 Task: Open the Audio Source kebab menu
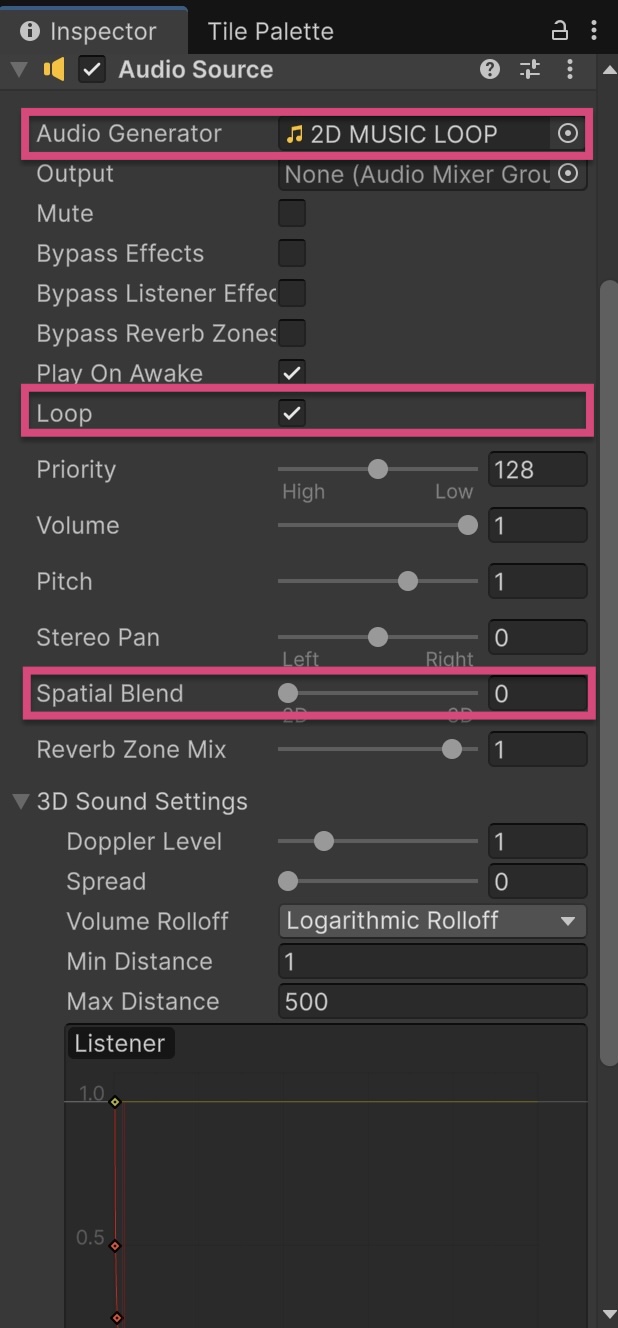(570, 69)
